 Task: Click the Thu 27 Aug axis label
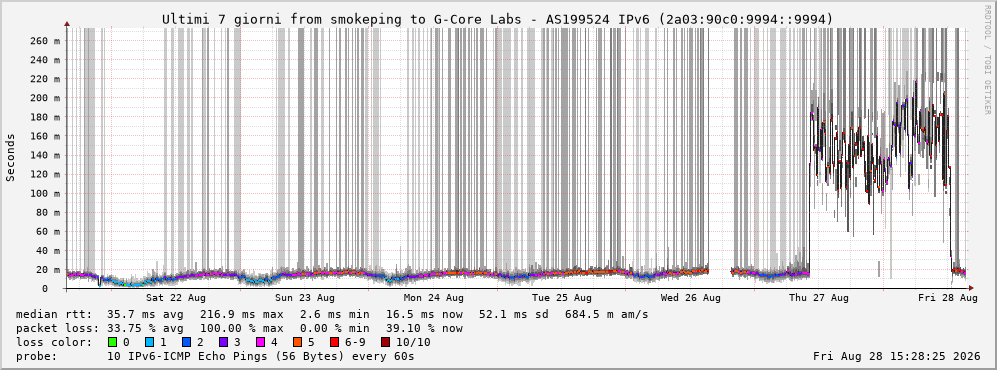tap(819, 298)
